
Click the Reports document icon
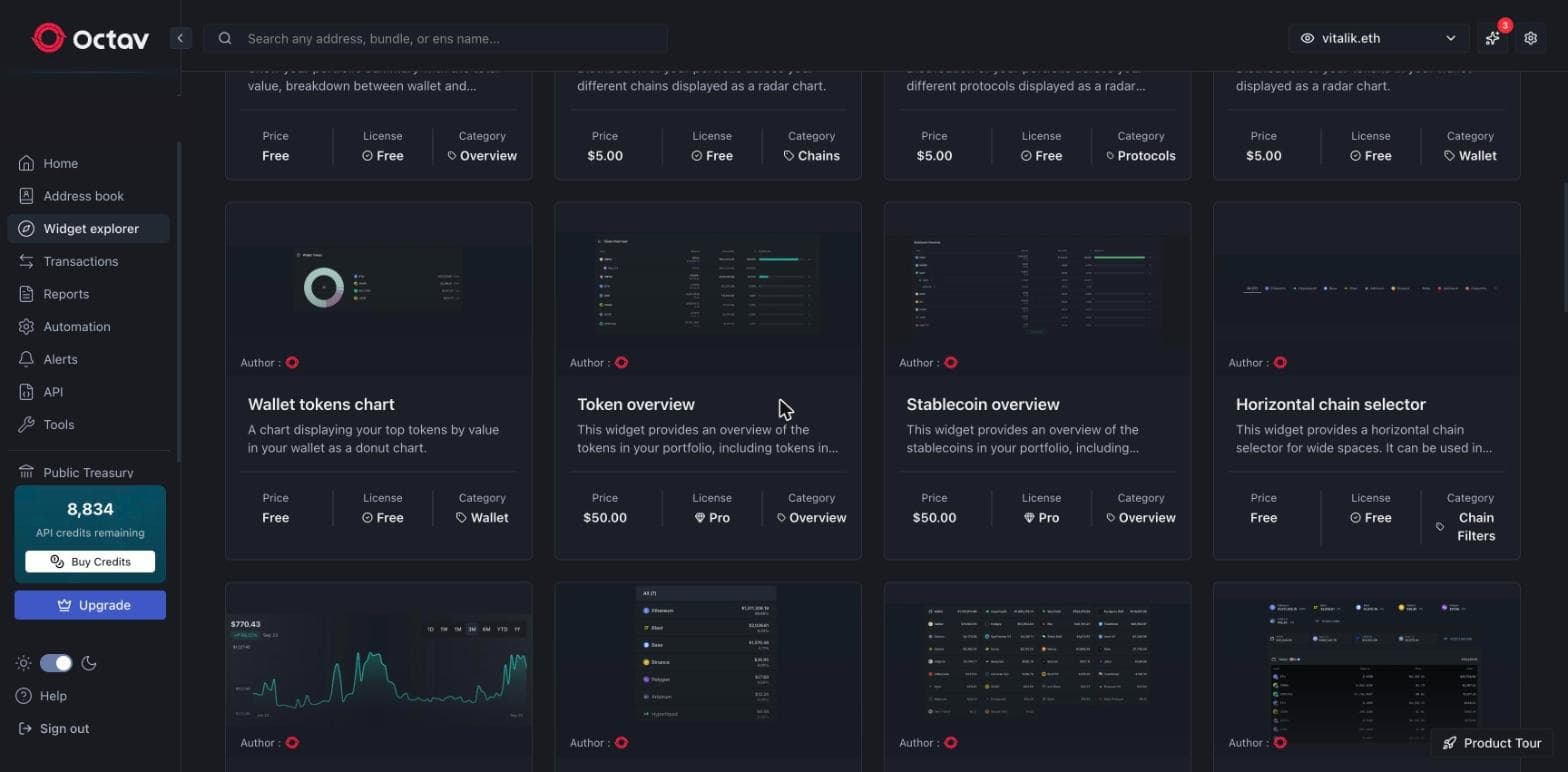point(26,294)
